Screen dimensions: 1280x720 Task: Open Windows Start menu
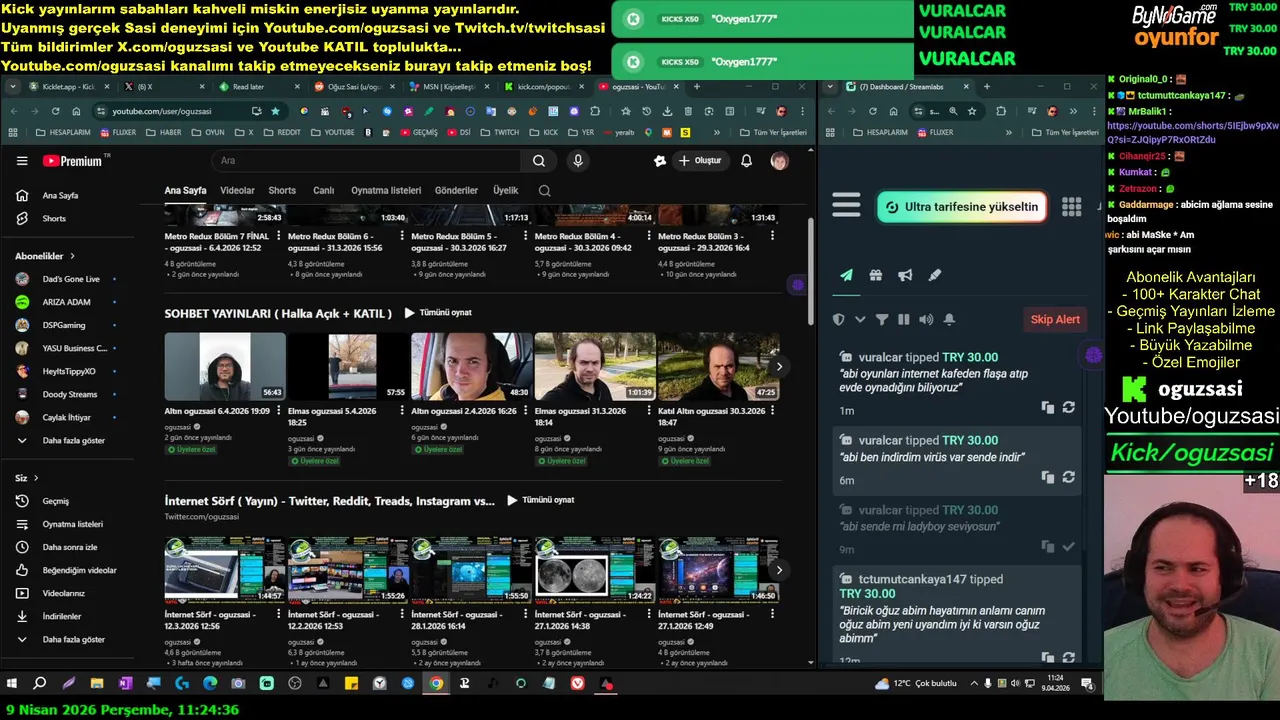pyautogui.click(x=12, y=684)
